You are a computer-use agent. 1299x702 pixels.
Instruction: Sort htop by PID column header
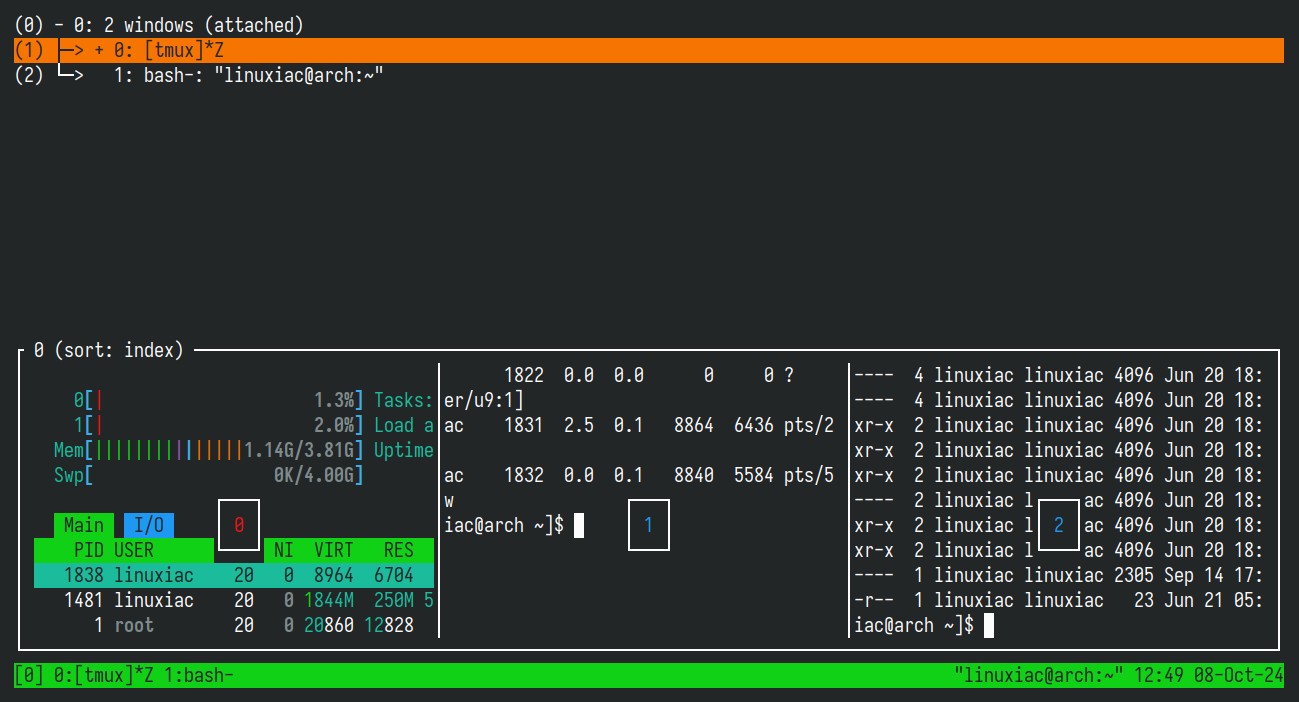(x=89, y=550)
